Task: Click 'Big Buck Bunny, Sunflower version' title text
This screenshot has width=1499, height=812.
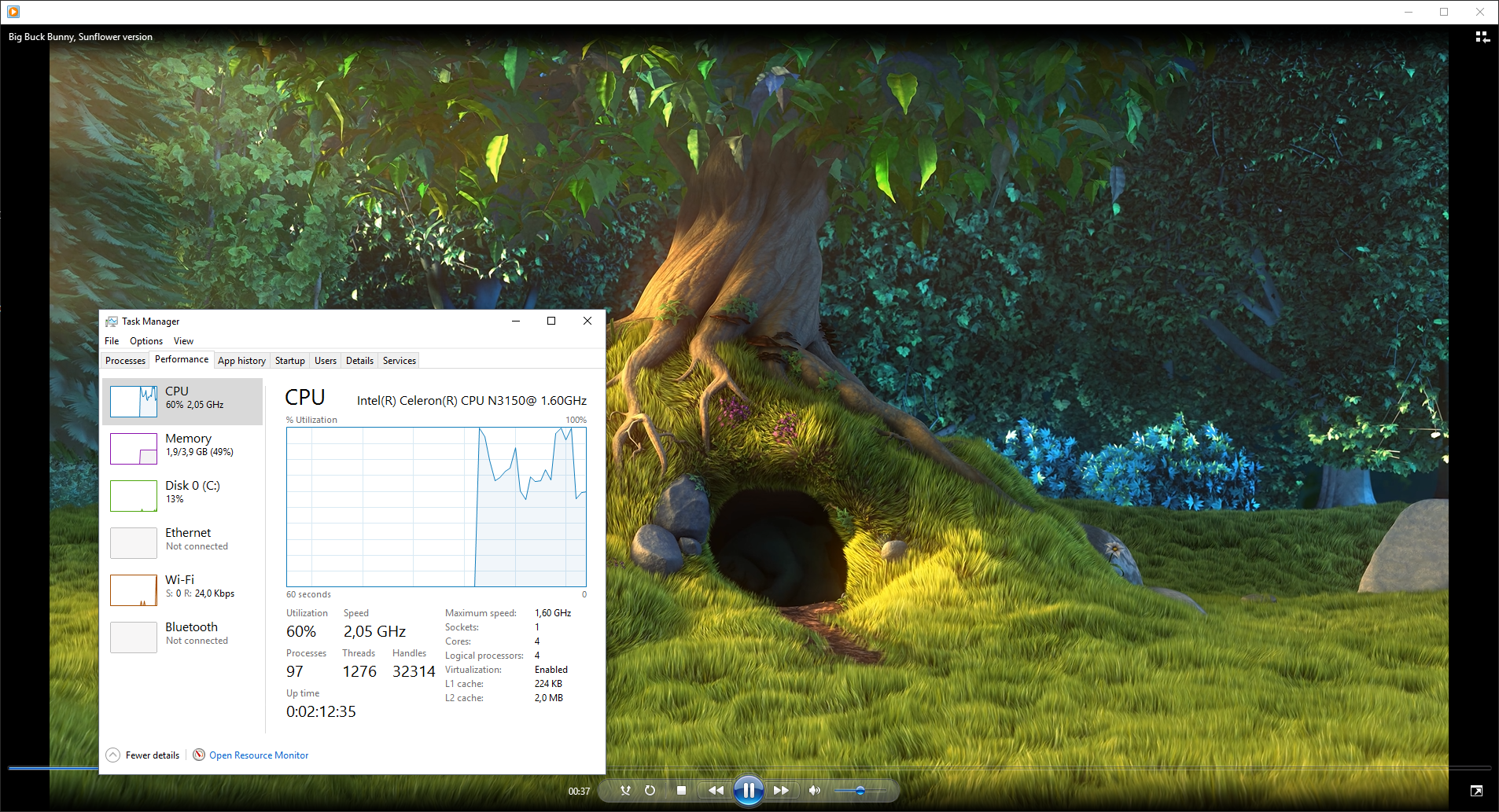Action: coord(80,37)
